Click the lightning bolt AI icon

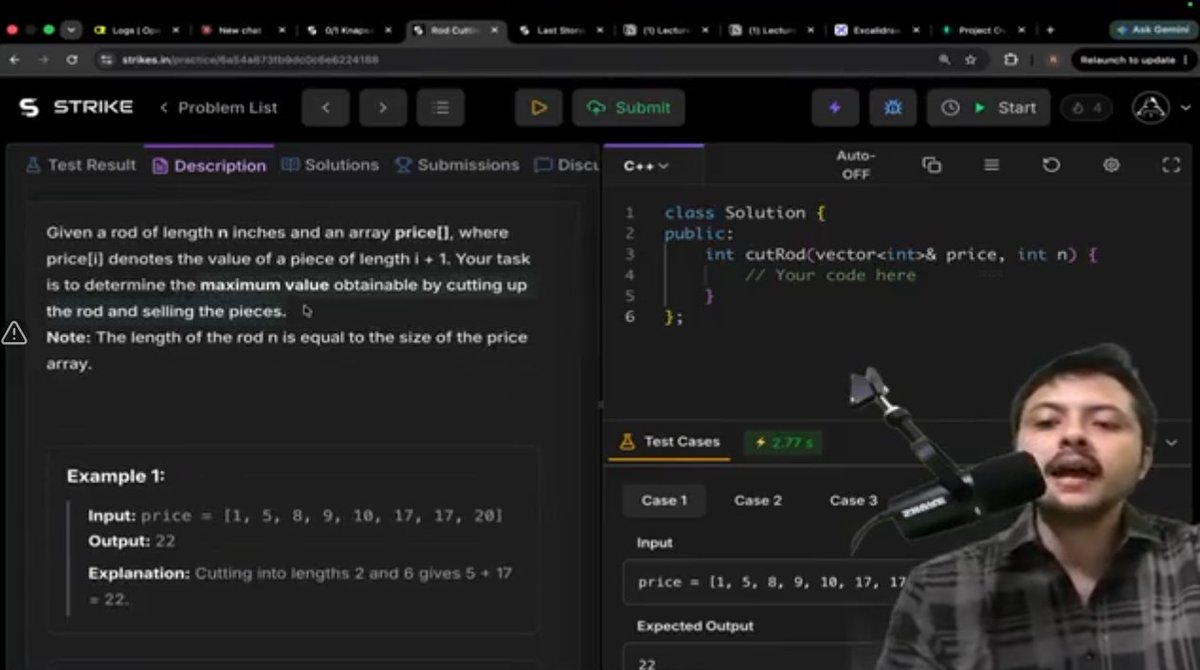point(835,107)
